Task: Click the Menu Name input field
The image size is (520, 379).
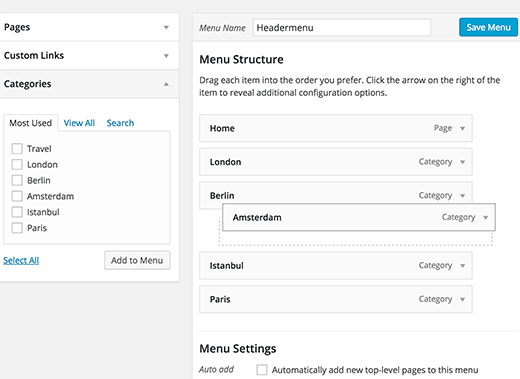Action: [x=341, y=27]
